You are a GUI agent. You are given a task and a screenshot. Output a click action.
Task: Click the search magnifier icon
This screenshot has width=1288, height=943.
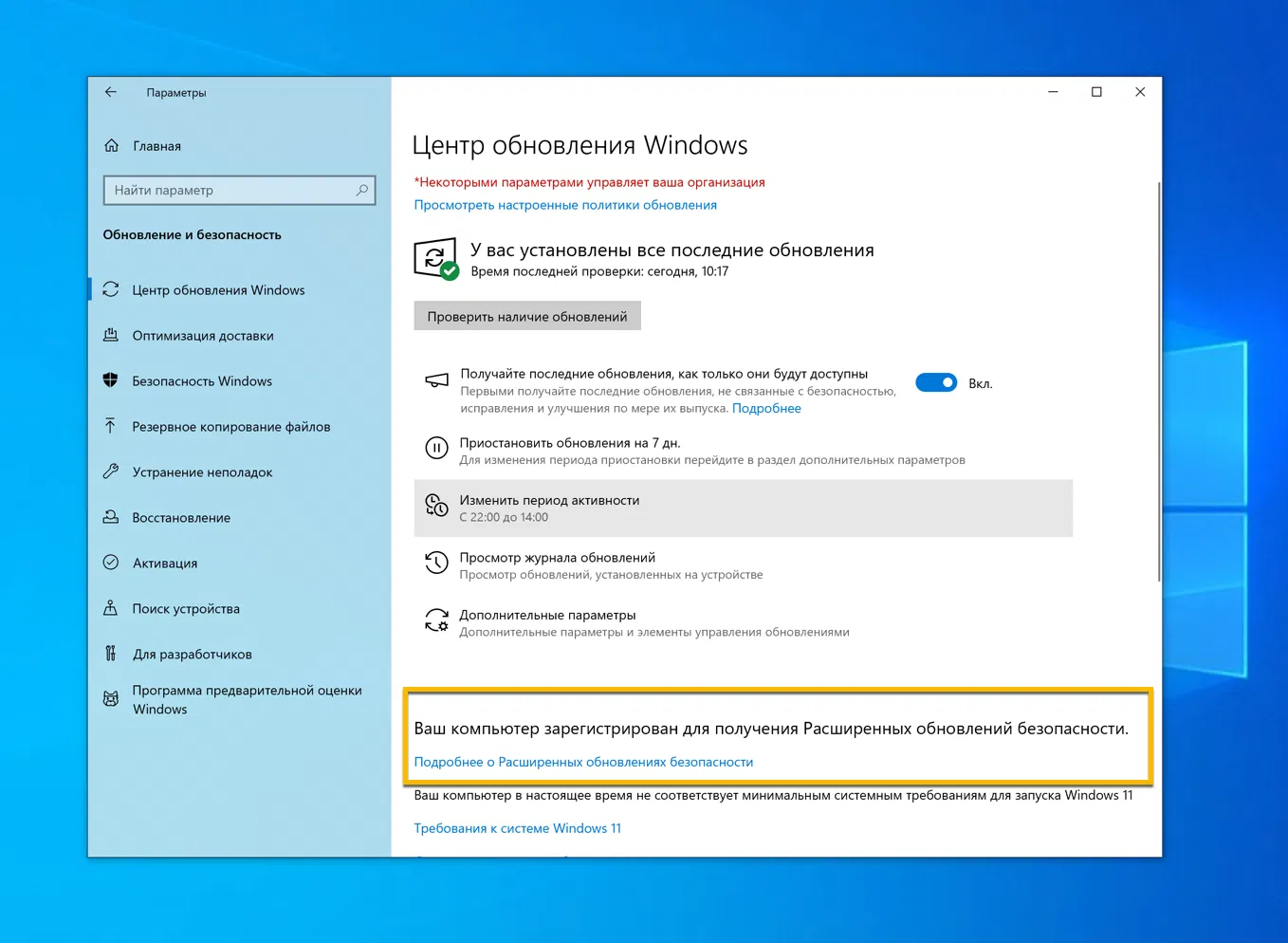[x=361, y=190]
